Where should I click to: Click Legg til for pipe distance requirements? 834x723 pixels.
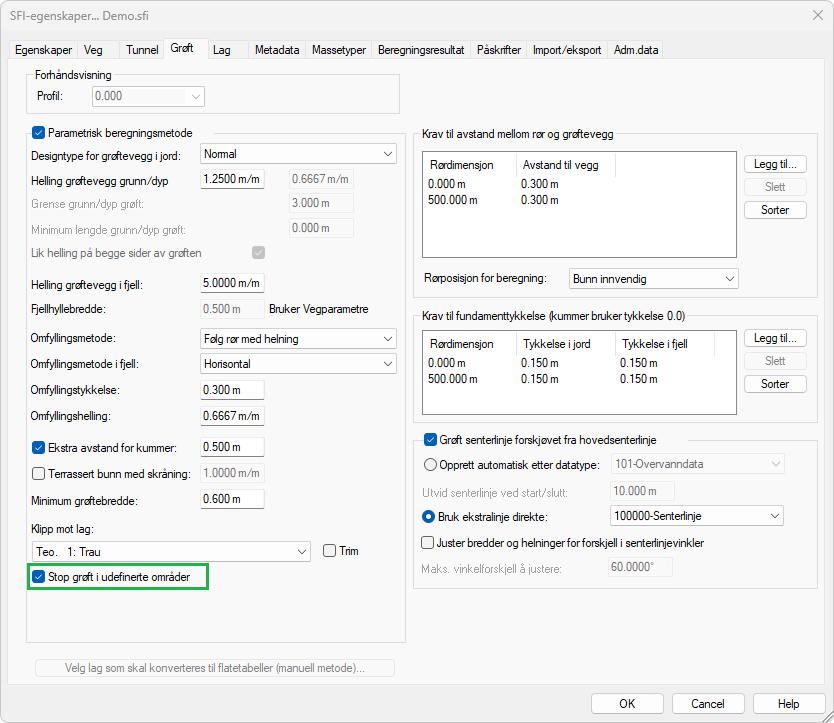(x=775, y=164)
